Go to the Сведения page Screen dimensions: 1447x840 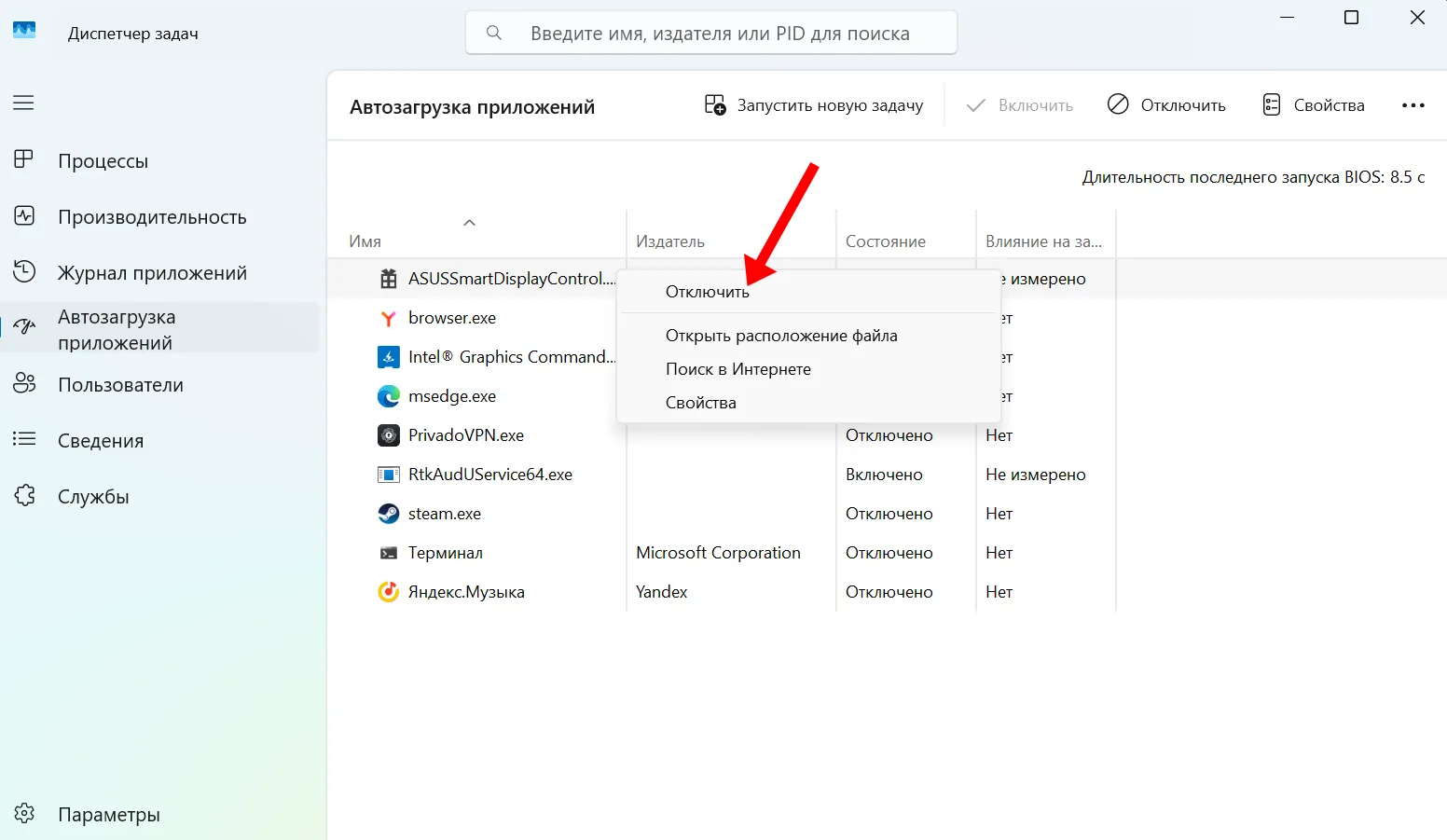click(101, 440)
